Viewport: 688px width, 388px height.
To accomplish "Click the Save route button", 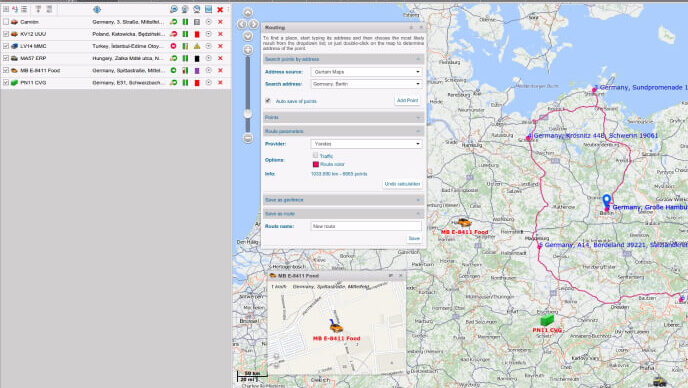I will [414, 238].
